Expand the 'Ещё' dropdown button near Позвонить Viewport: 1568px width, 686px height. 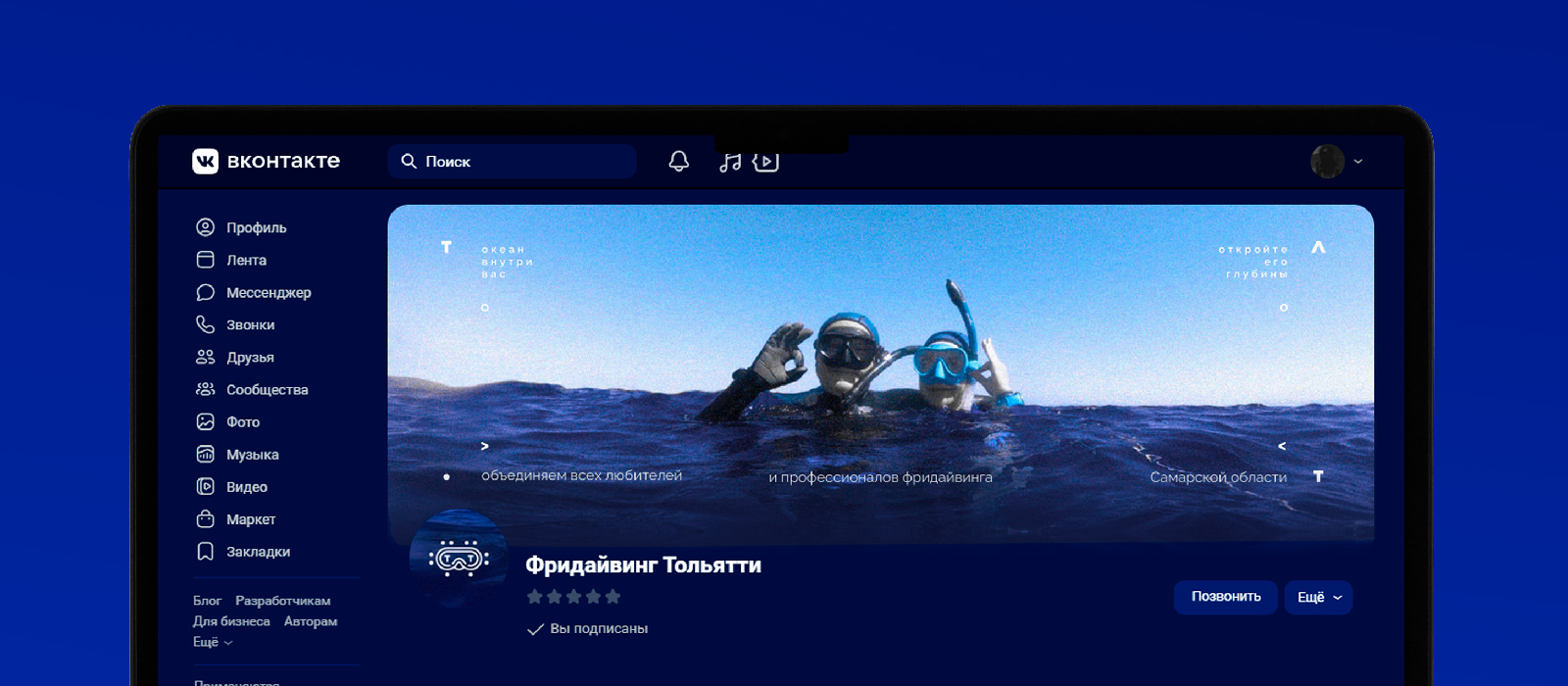point(1318,597)
